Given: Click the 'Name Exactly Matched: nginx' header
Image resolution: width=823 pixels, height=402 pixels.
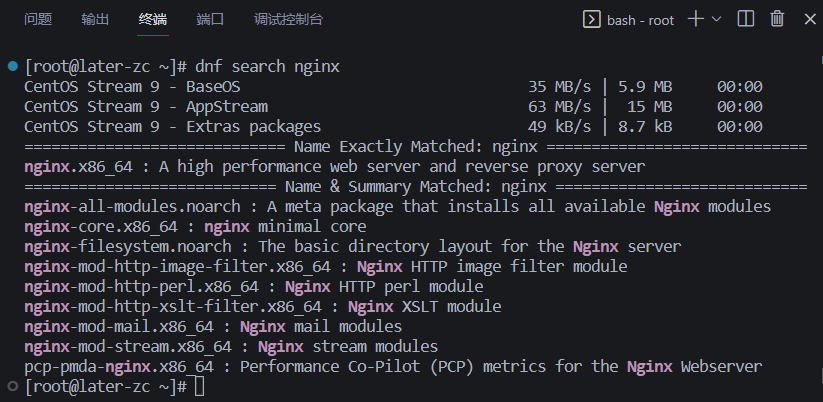Looking at the screenshot, I should tap(416, 146).
